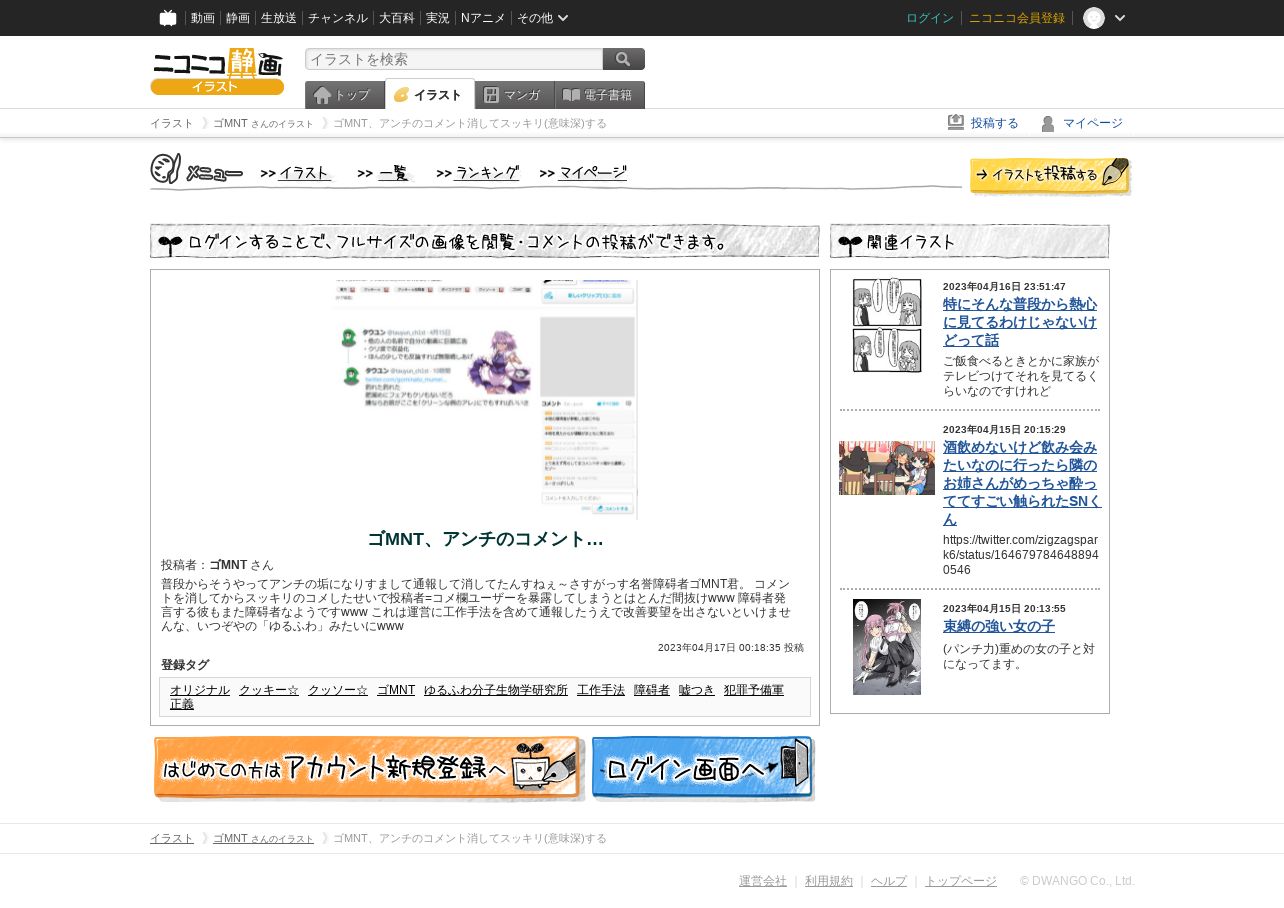The height and width of the screenshot is (908, 1284).
Task: Click the 工作手法 tag
Action: (601, 690)
